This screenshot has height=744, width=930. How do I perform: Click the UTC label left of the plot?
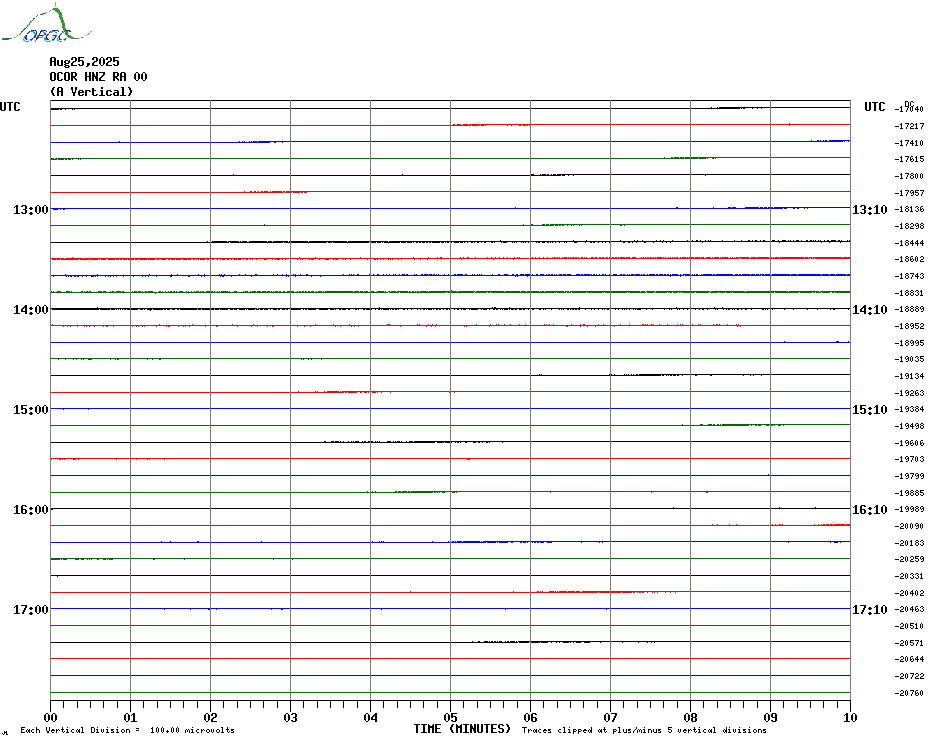pos(10,107)
